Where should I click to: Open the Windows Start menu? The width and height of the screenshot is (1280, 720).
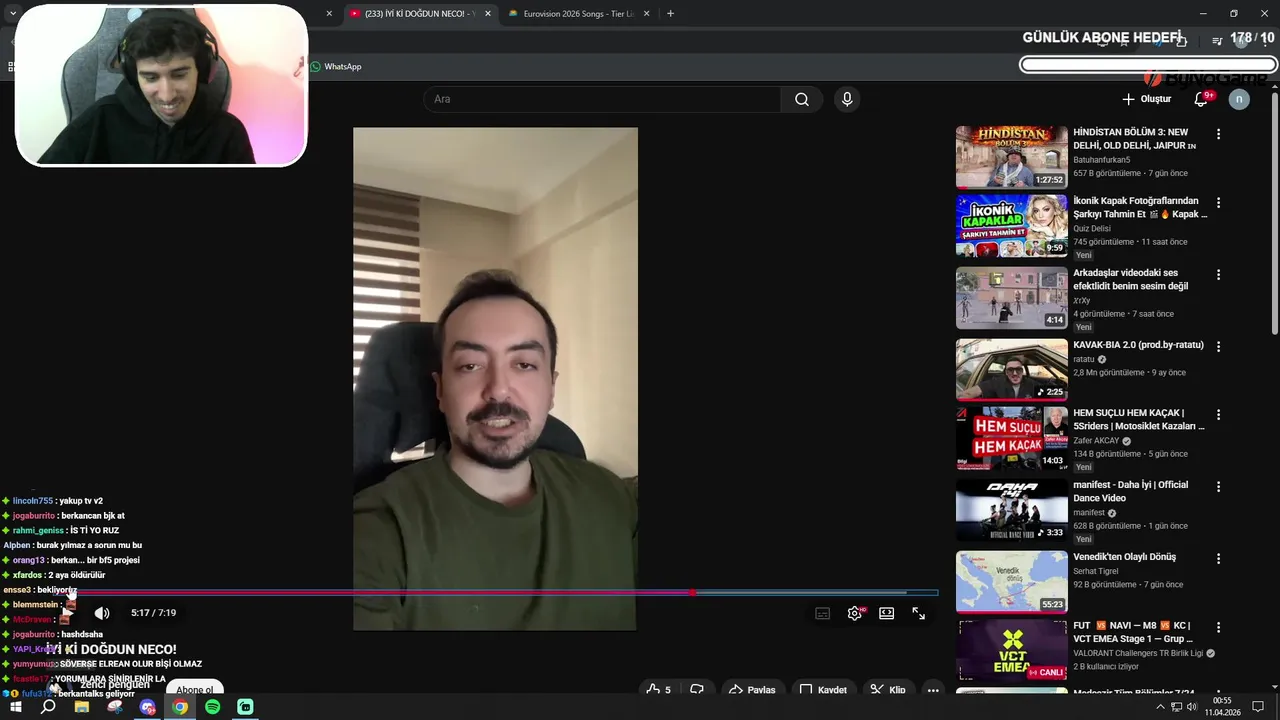click(x=15, y=707)
